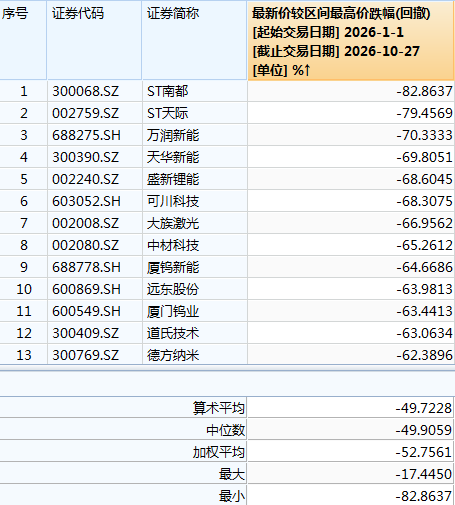Image resolution: width=455 pixels, height=505 pixels.
Task: Select stock code 002008.SZ
Action: click(86, 223)
